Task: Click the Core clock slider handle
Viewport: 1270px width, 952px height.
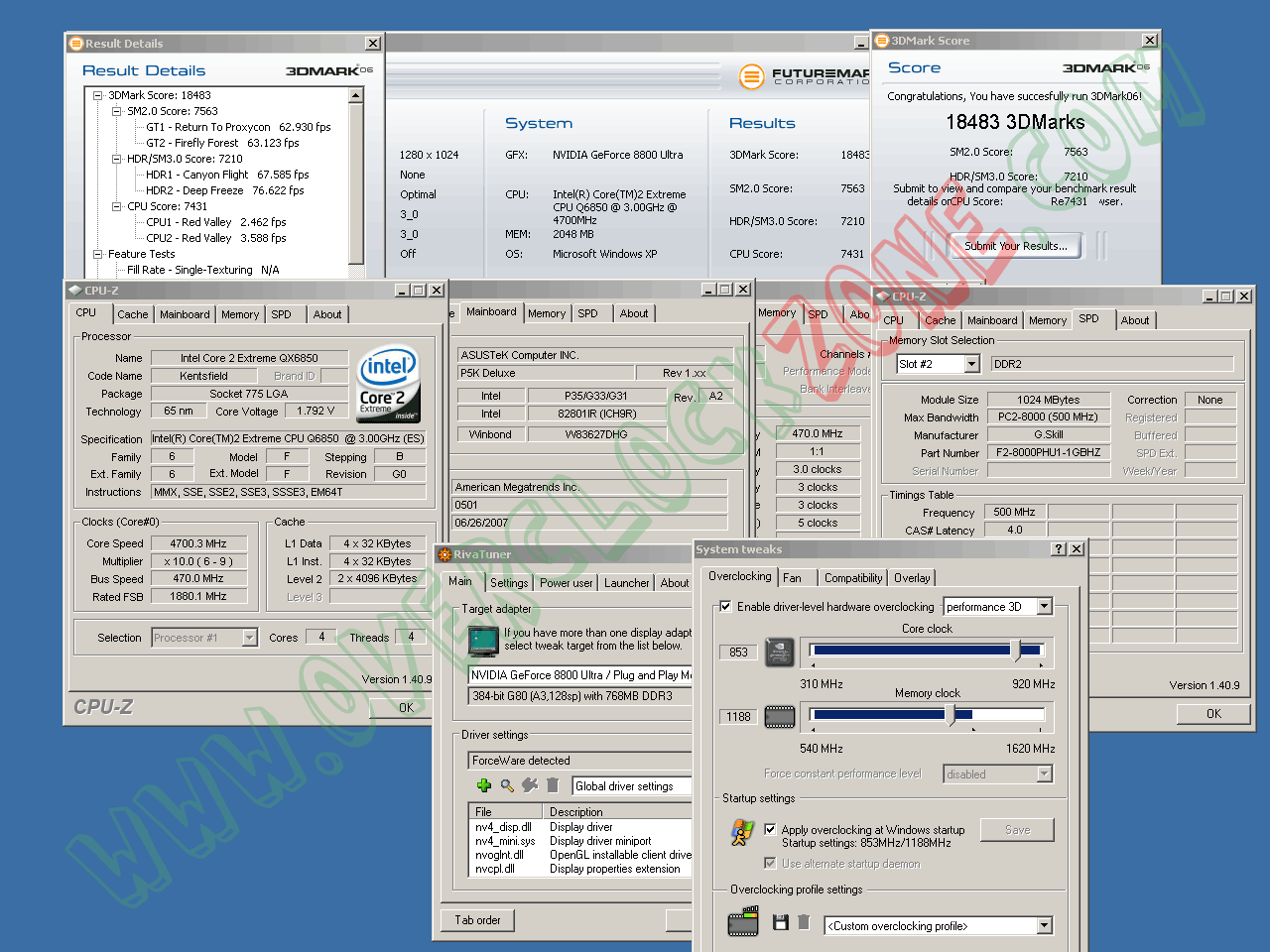Action: [x=1016, y=651]
